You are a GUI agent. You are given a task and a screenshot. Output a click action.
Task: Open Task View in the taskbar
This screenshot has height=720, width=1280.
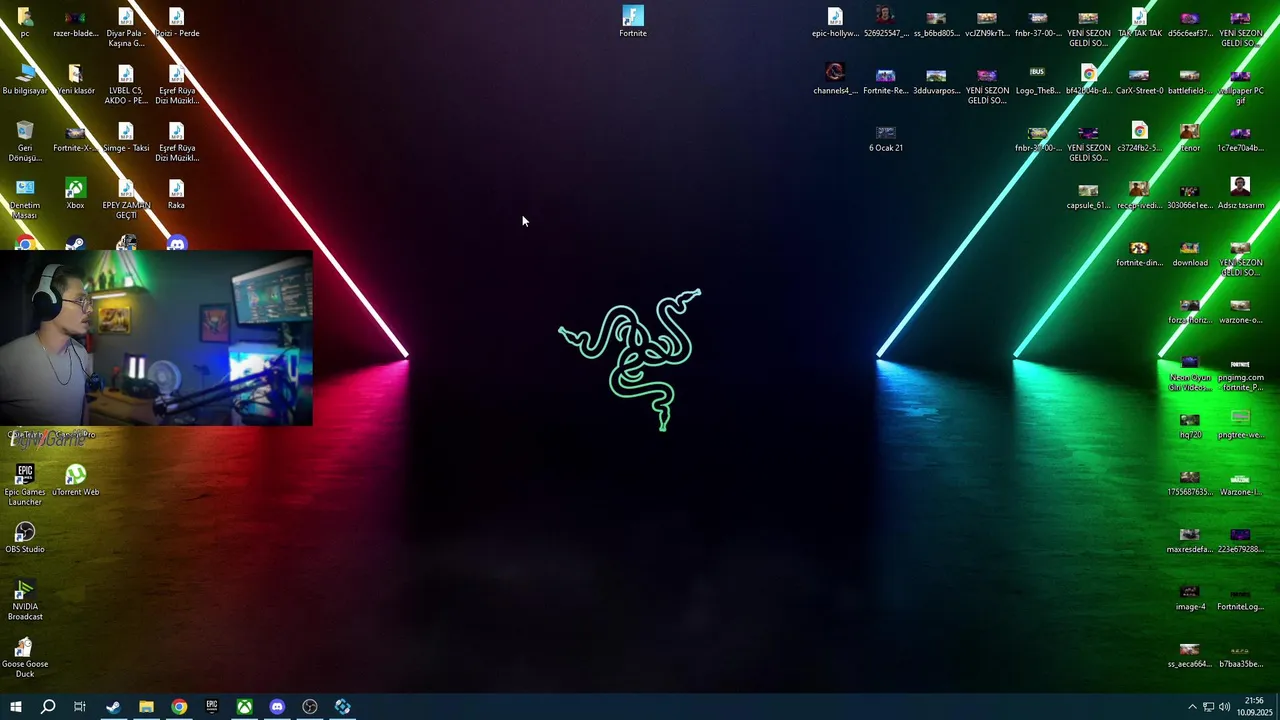click(x=80, y=707)
